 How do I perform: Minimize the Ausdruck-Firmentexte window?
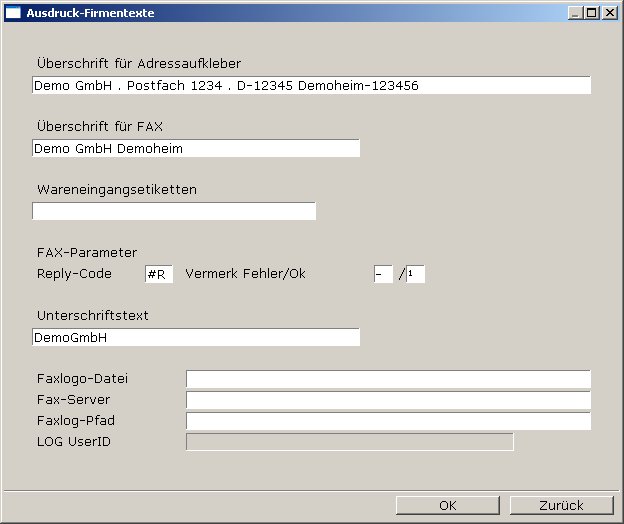click(x=576, y=13)
